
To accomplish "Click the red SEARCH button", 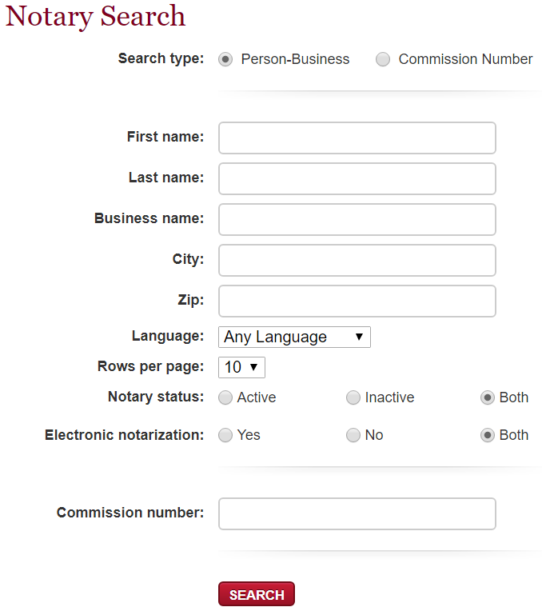I will (256, 594).
